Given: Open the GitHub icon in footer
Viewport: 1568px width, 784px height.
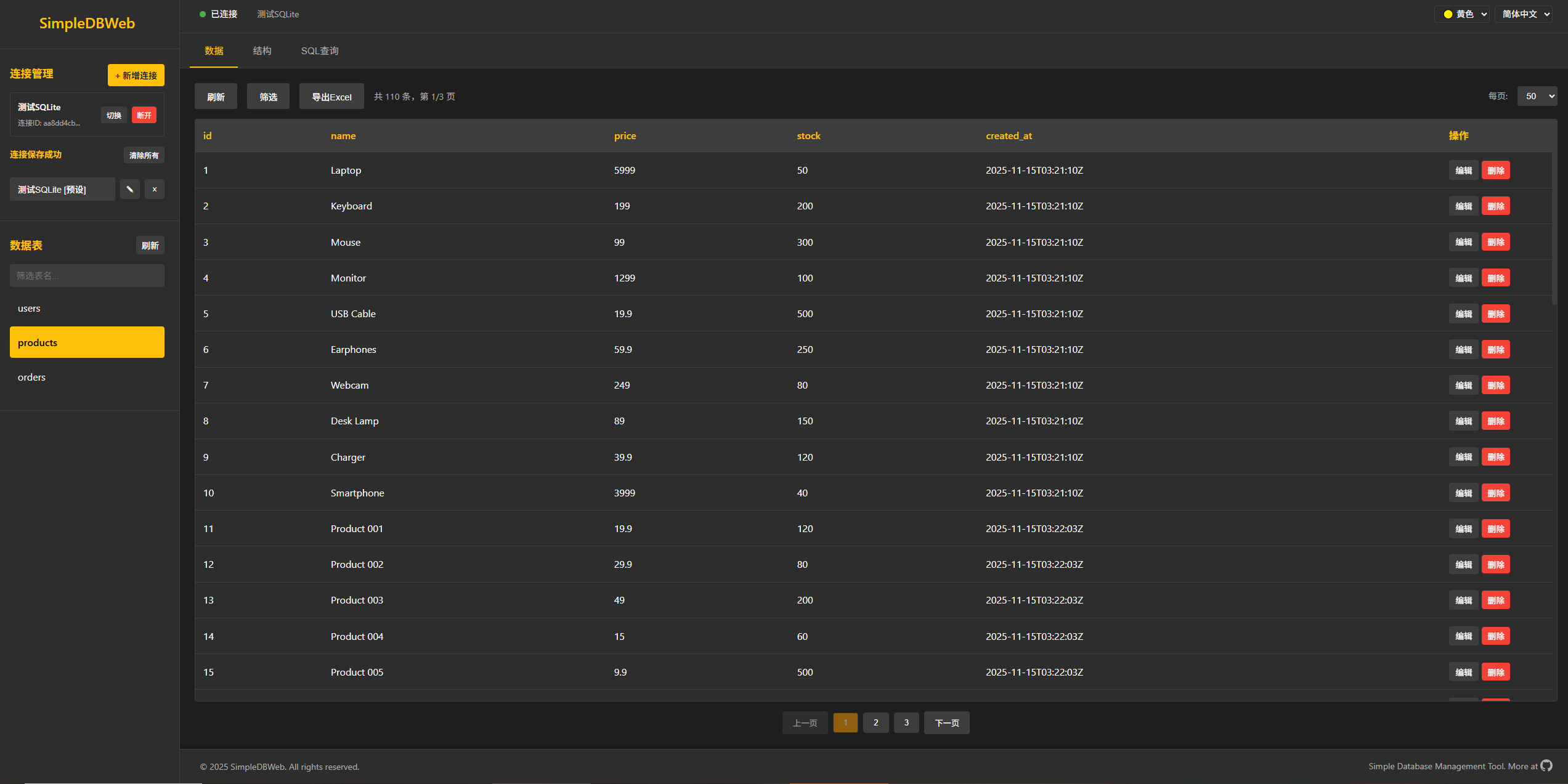Looking at the screenshot, I should (1546, 766).
